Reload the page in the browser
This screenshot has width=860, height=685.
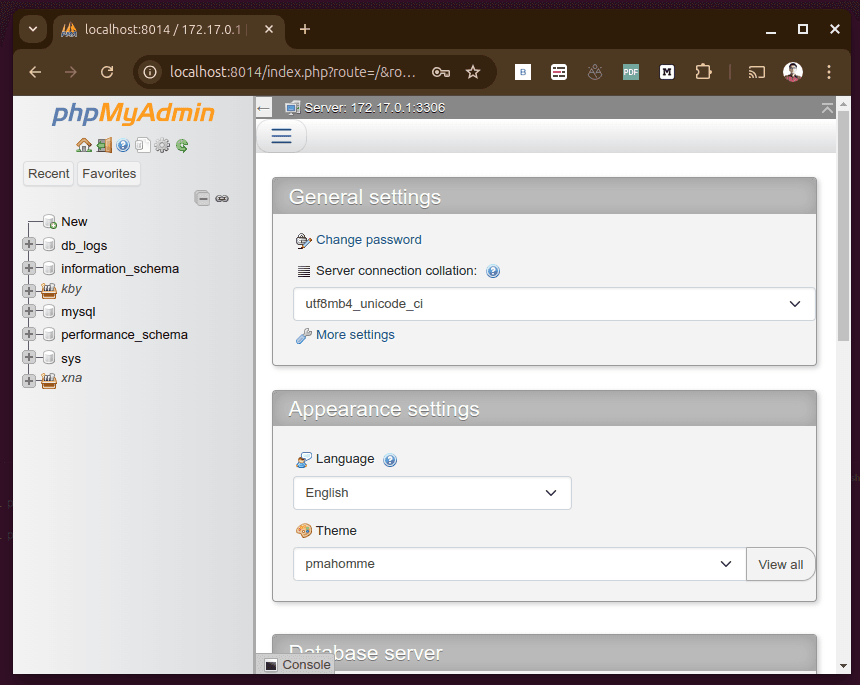pos(107,72)
